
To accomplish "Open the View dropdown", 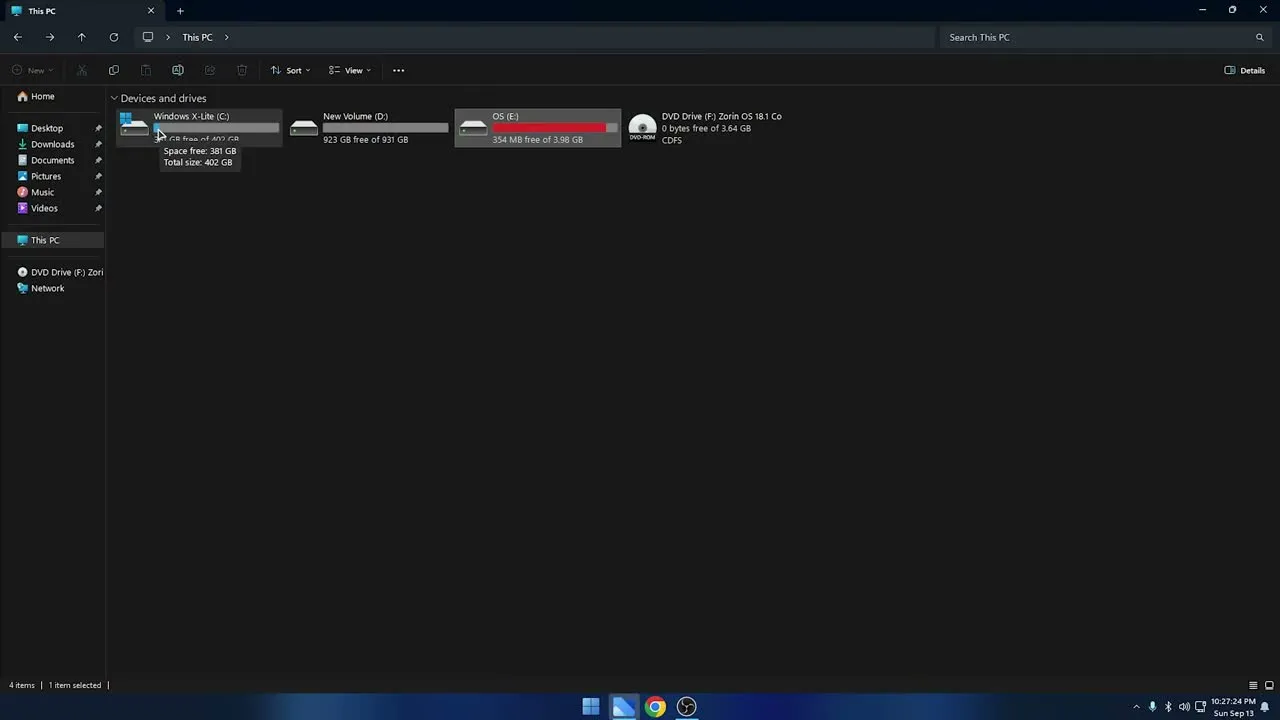I will point(350,70).
